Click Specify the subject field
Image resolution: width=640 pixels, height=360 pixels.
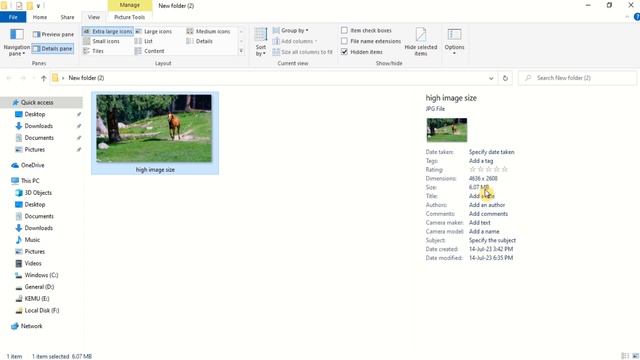point(492,240)
